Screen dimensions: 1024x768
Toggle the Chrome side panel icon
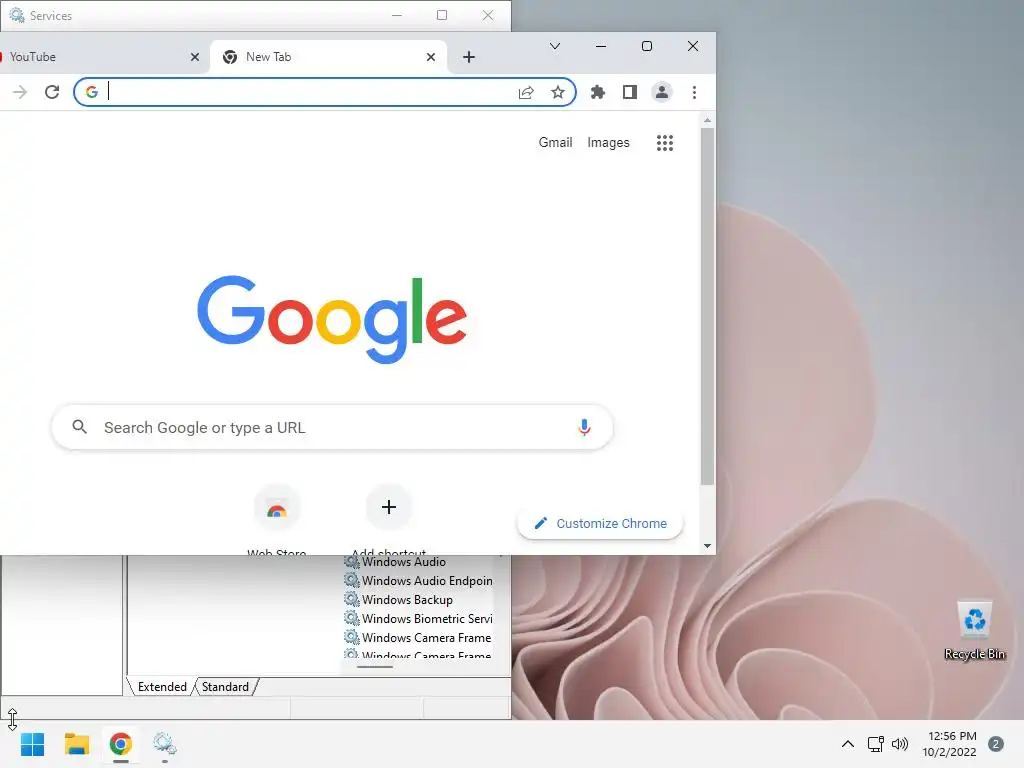[630, 92]
